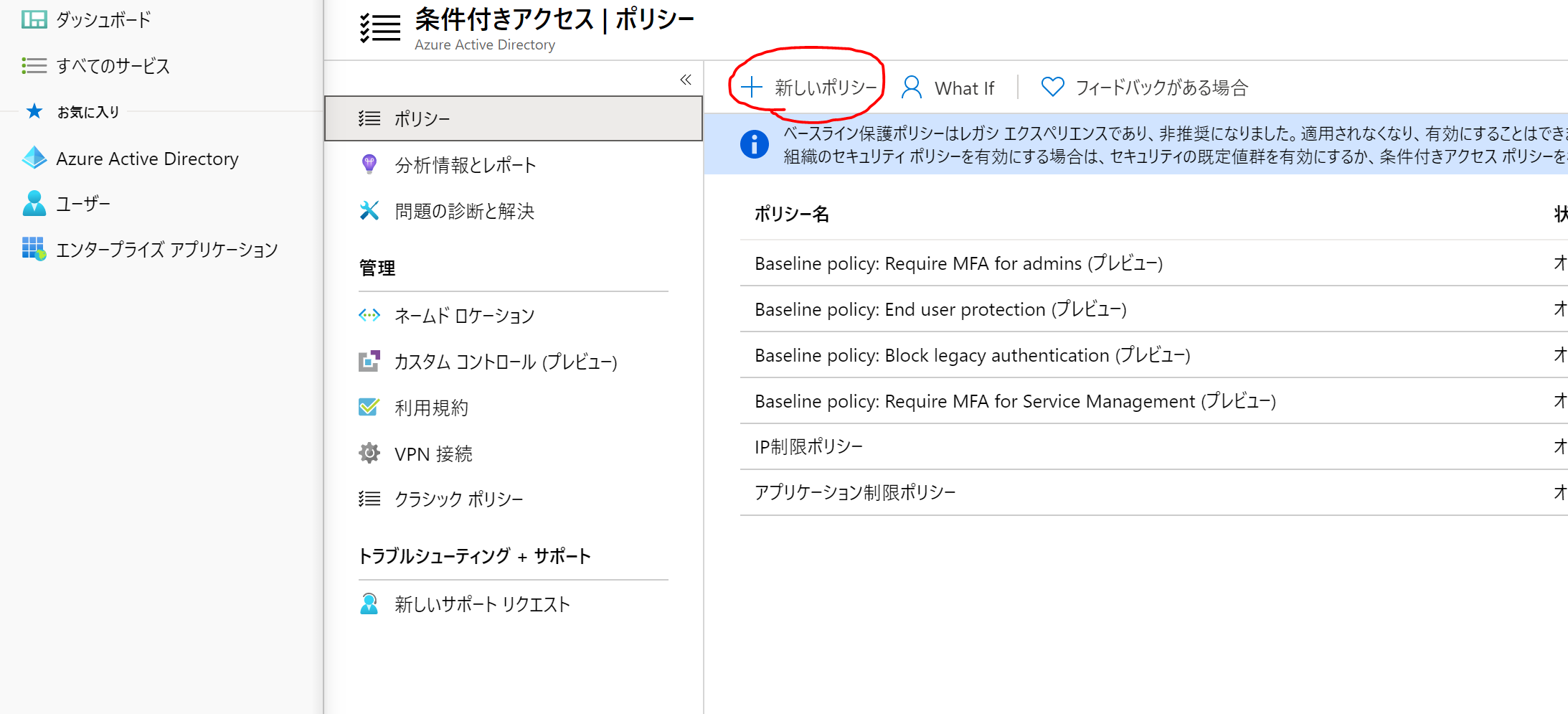The width and height of the screenshot is (1568, 714).
Task: Open アプリケーション制限ポリシー row
Action: click(x=1154, y=493)
